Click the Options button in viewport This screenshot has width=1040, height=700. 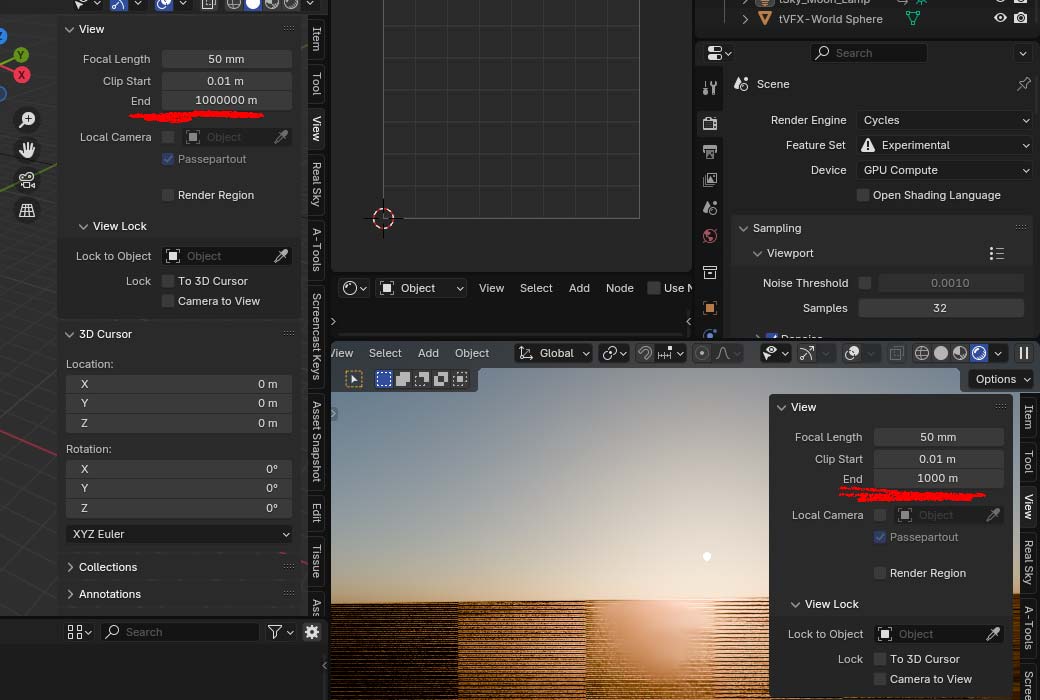[1001, 379]
